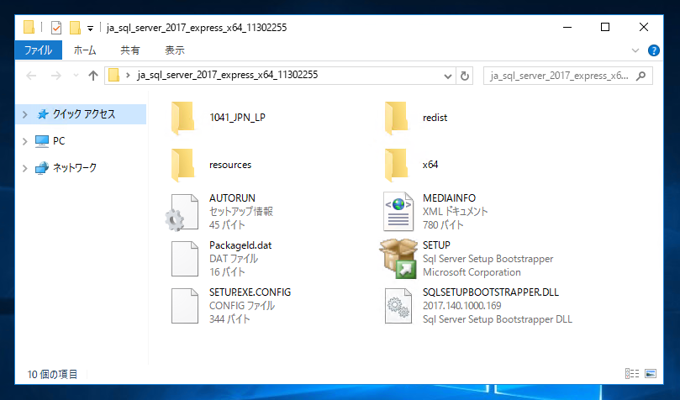Click the Network icon in the sidebar
The height and width of the screenshot is (400, 680).
point(42,168)
